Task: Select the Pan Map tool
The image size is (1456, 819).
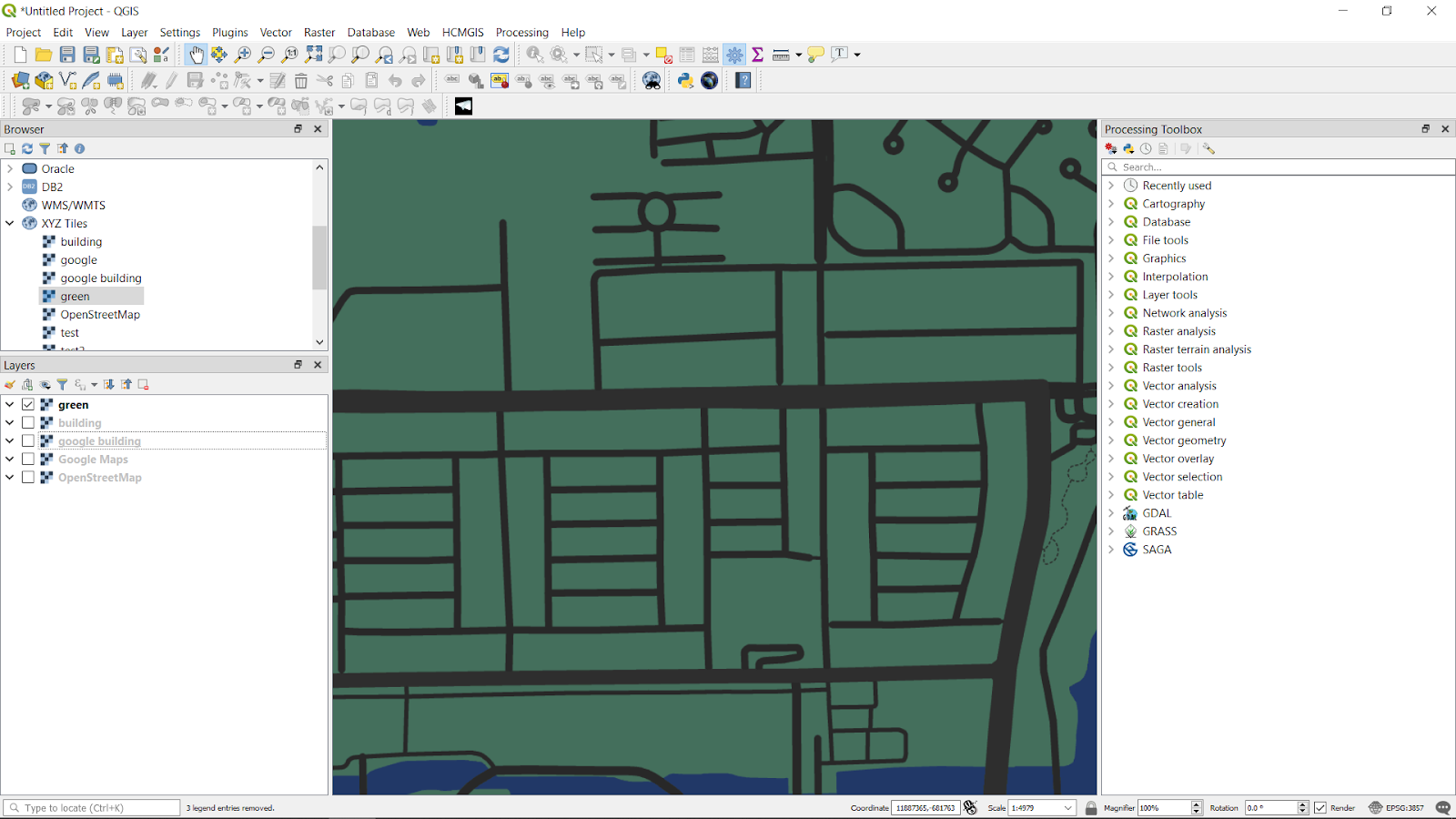Action: pyautogui.click(x=196, y=55)
